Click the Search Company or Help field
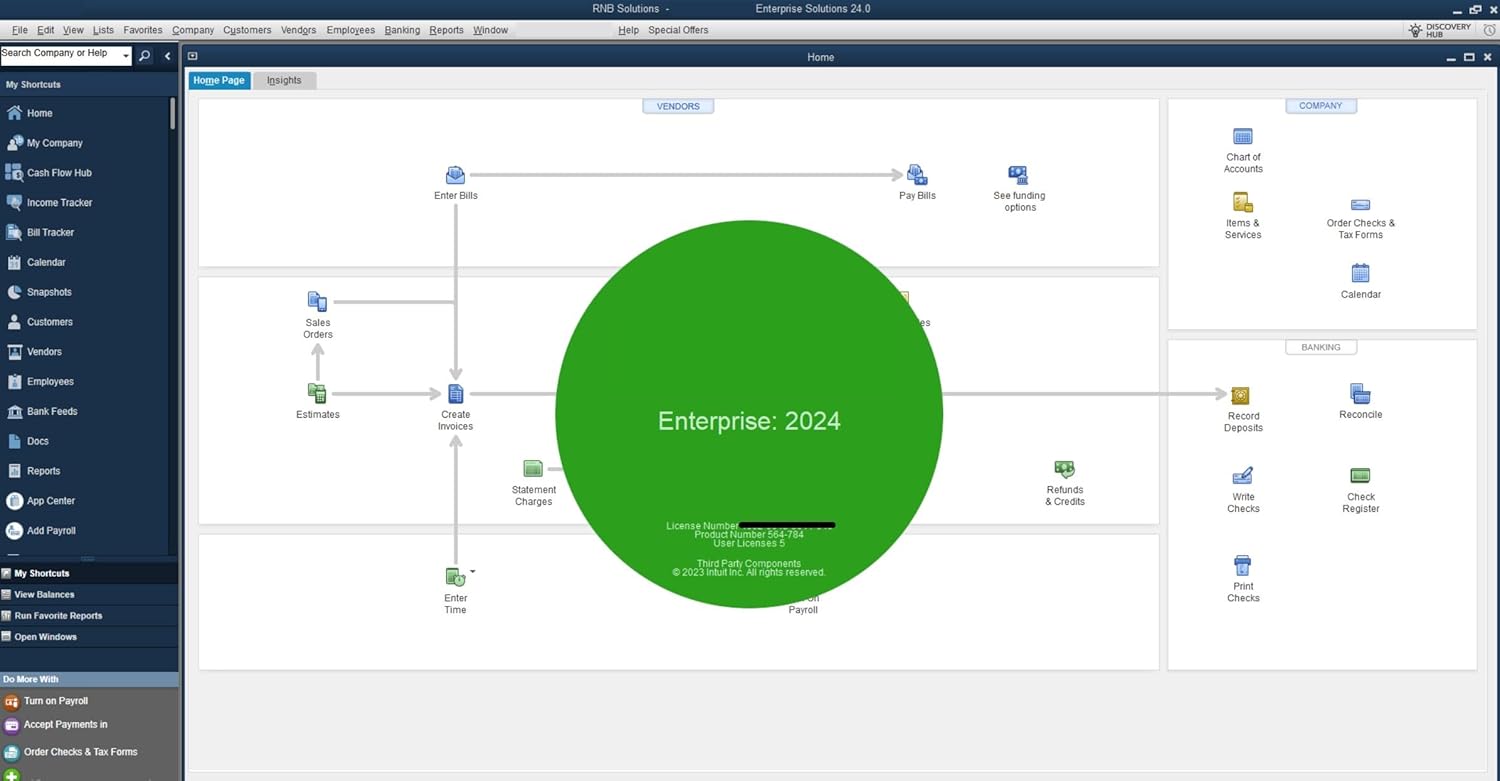This screenshot has height=781, width=1500. [60, 54]
